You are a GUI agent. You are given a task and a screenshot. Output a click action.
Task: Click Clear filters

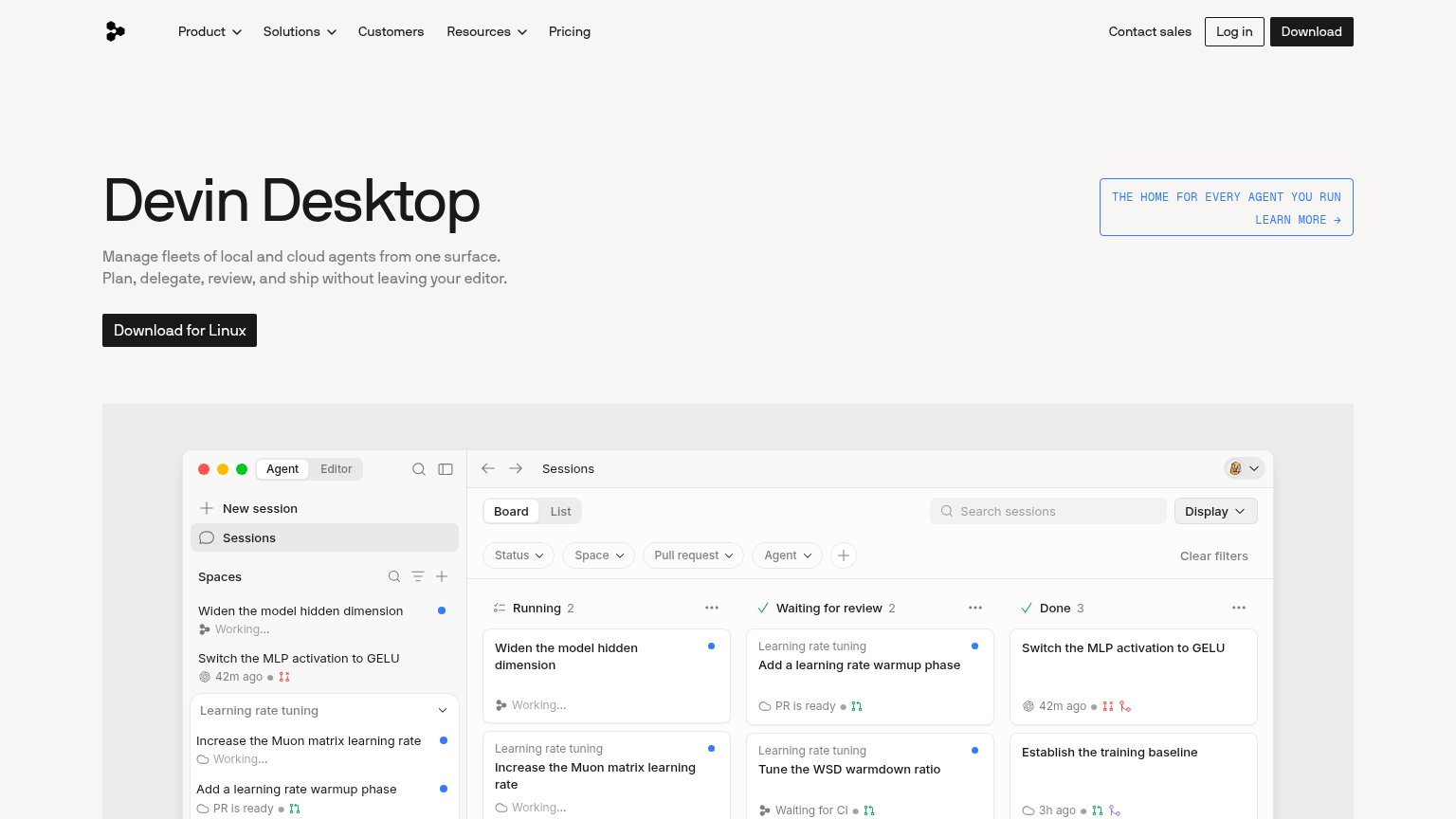tap(1214, 555)
